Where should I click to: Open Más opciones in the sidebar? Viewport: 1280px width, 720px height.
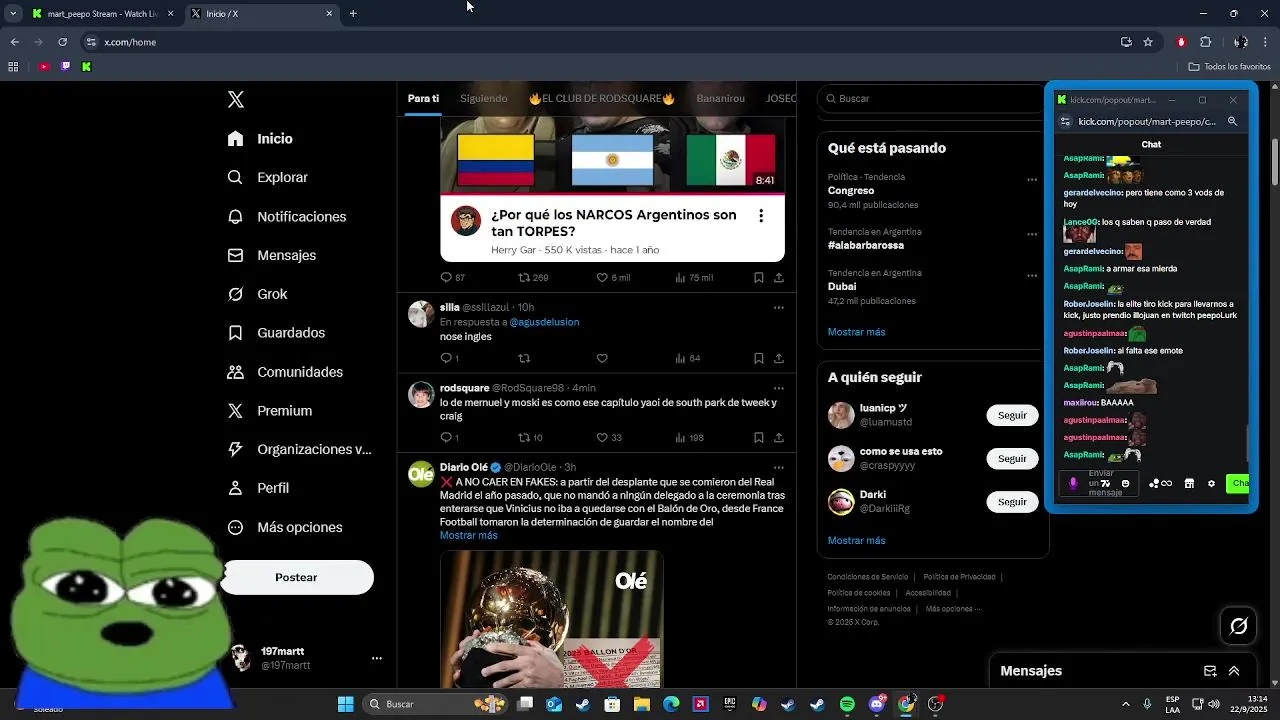(285, 527)
